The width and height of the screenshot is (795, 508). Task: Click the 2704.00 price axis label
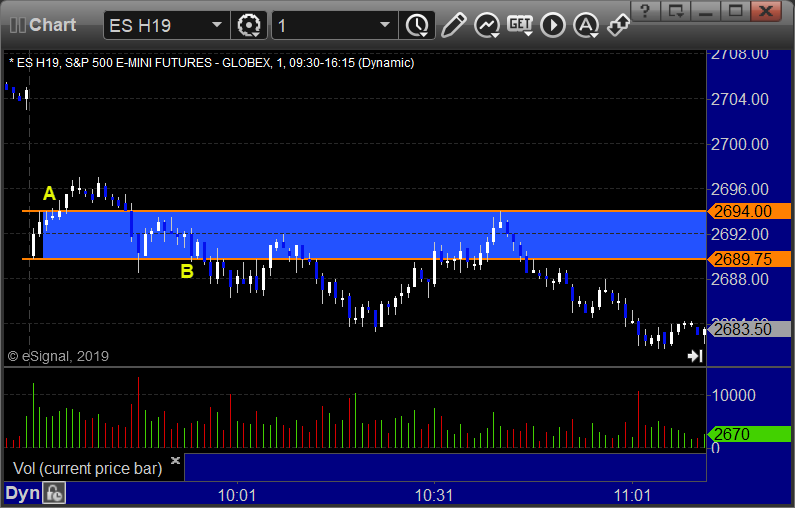pos(740,99)
